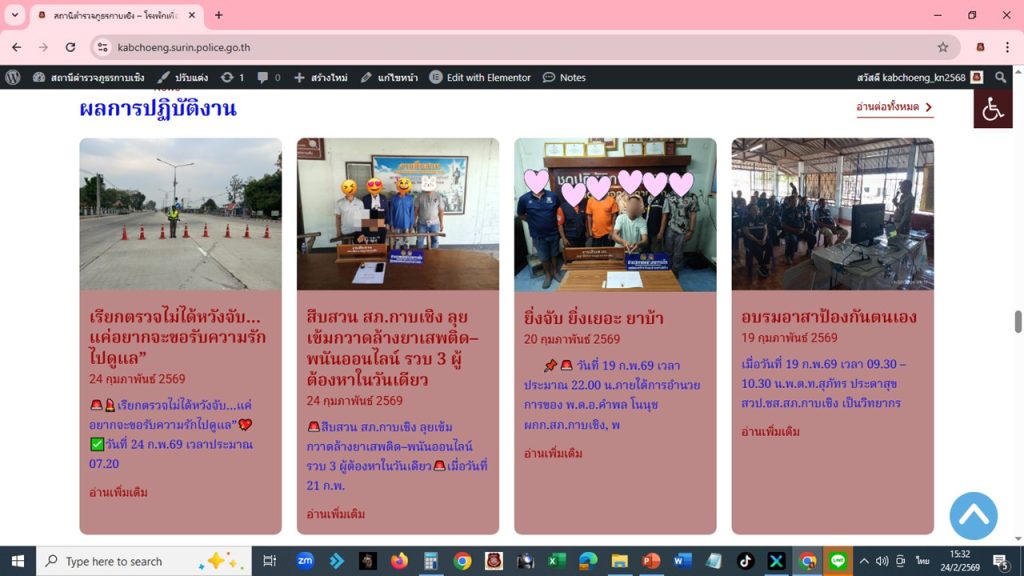Open the WordPress logo menu in admin bar
This screenshot has height=576, width=1024.
12,77
